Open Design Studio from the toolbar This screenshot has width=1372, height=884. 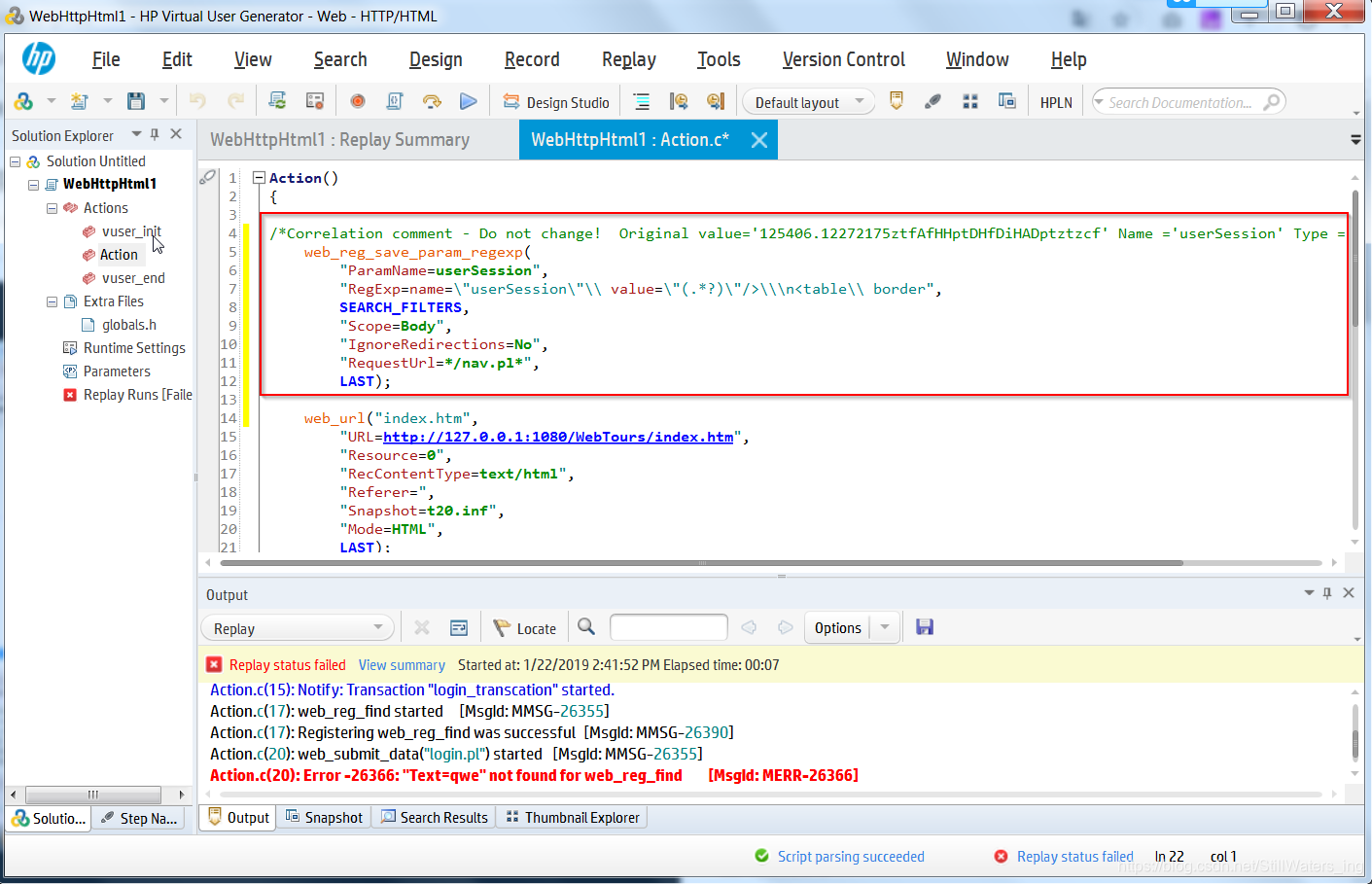556,102
